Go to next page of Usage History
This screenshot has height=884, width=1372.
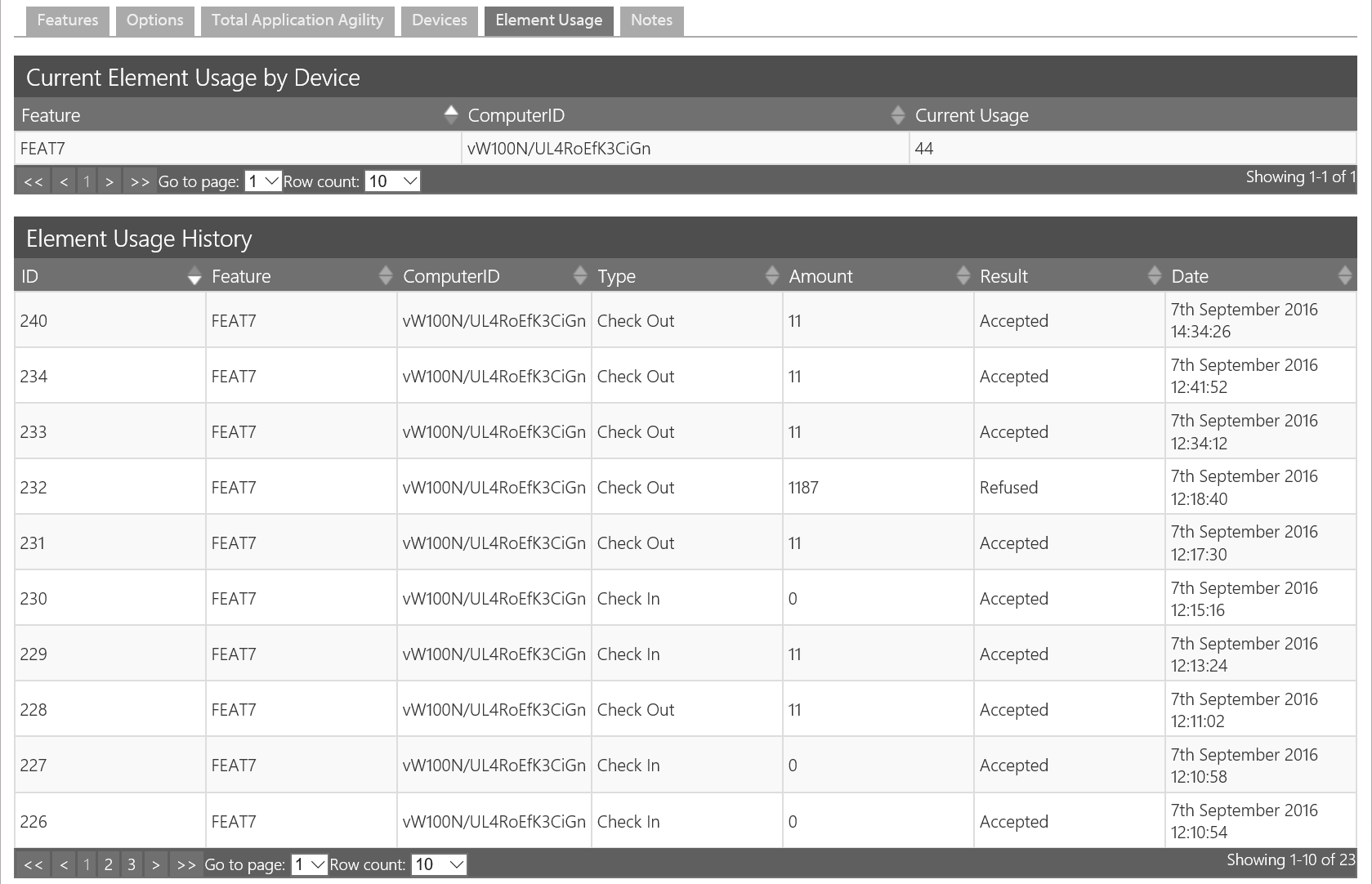coord(155,864)
